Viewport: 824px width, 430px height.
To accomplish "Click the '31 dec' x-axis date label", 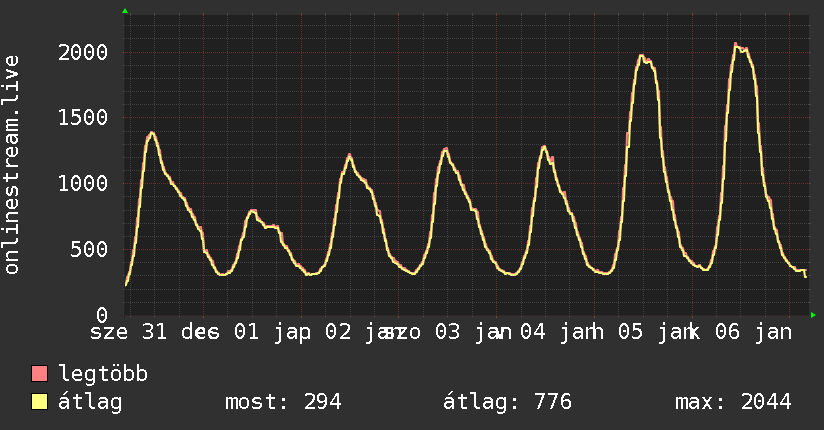I will tap(180, 332).
